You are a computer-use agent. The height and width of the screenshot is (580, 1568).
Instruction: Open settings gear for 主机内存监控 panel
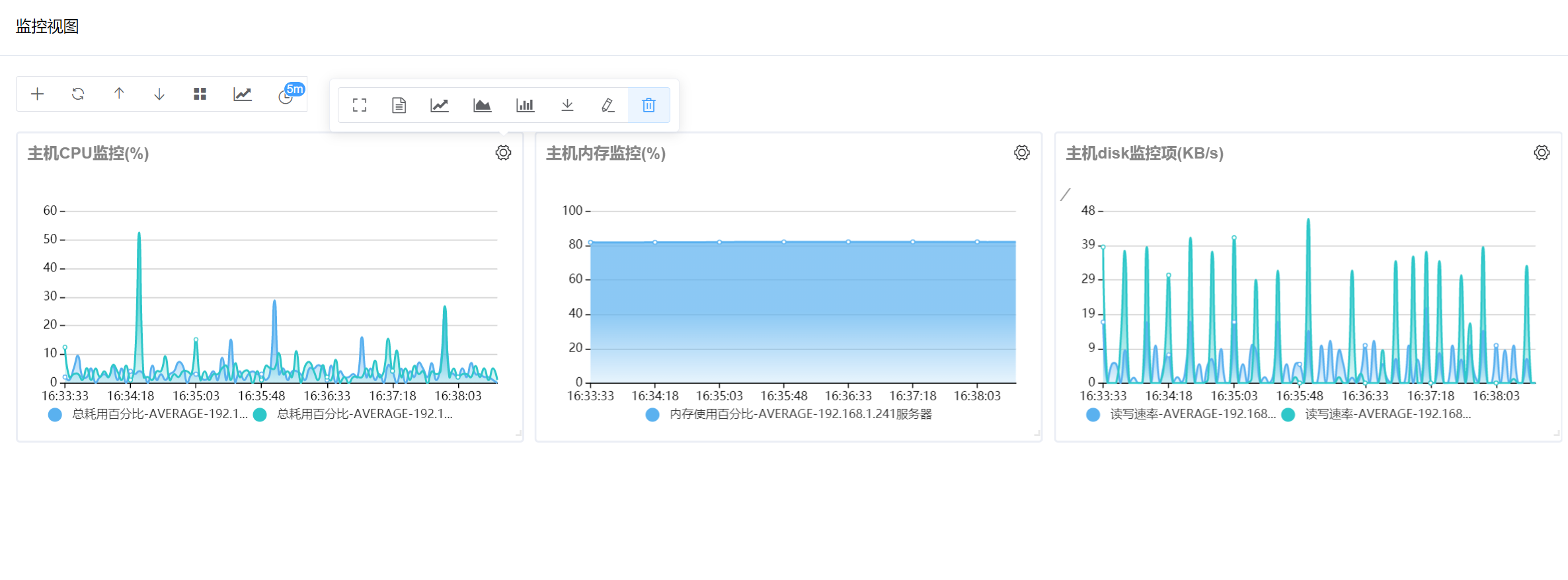(x=1022, y=153)
